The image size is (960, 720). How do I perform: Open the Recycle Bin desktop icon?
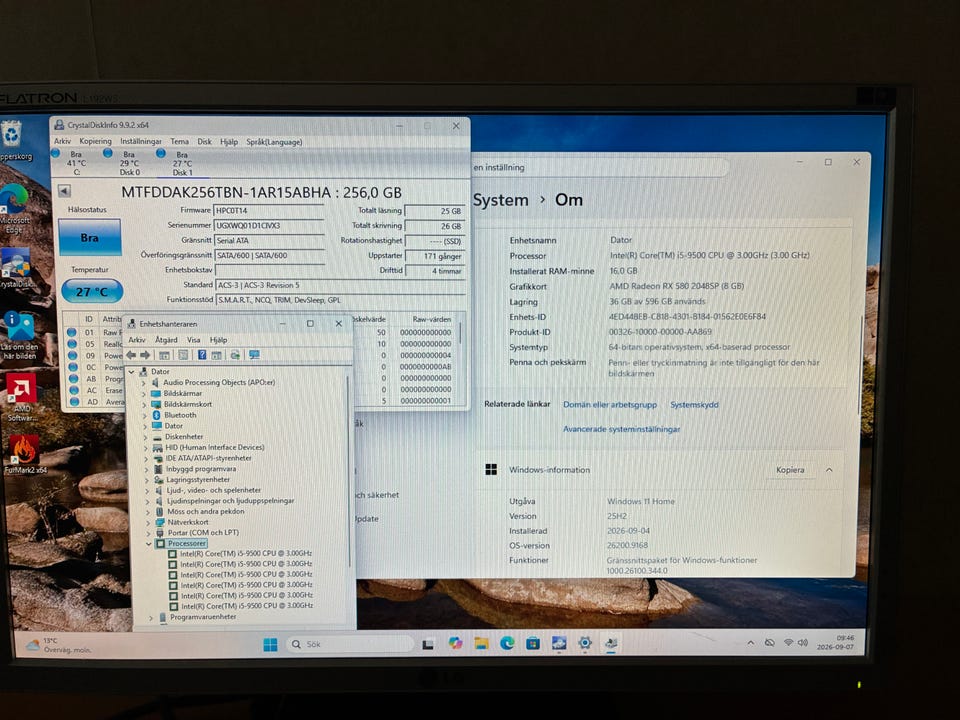pos(12,140)
